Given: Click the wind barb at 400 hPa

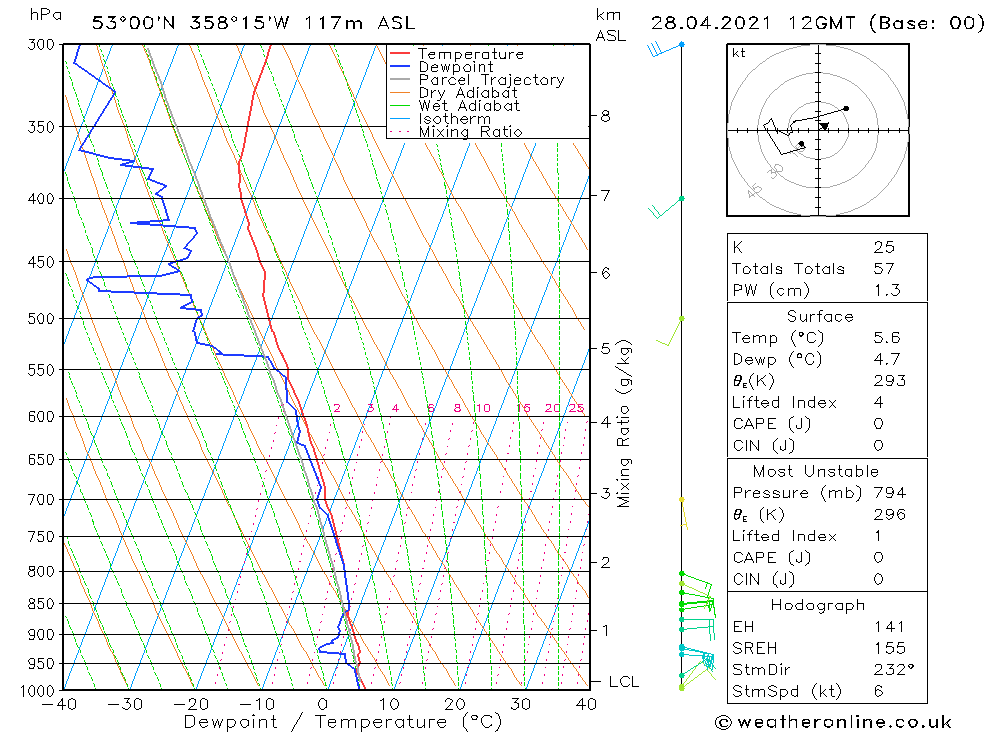Looking at the screenshot, I should coord(665,208).
